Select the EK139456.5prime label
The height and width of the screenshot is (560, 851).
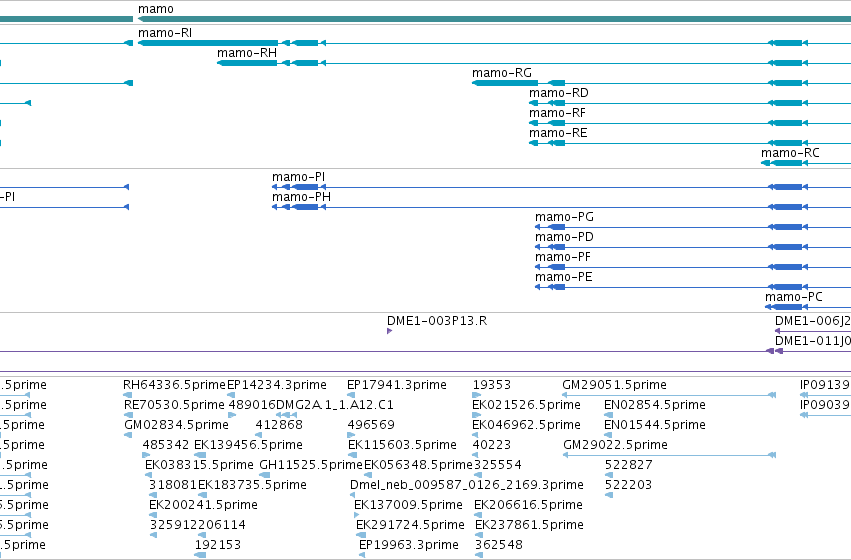click(x=249, y=446)
